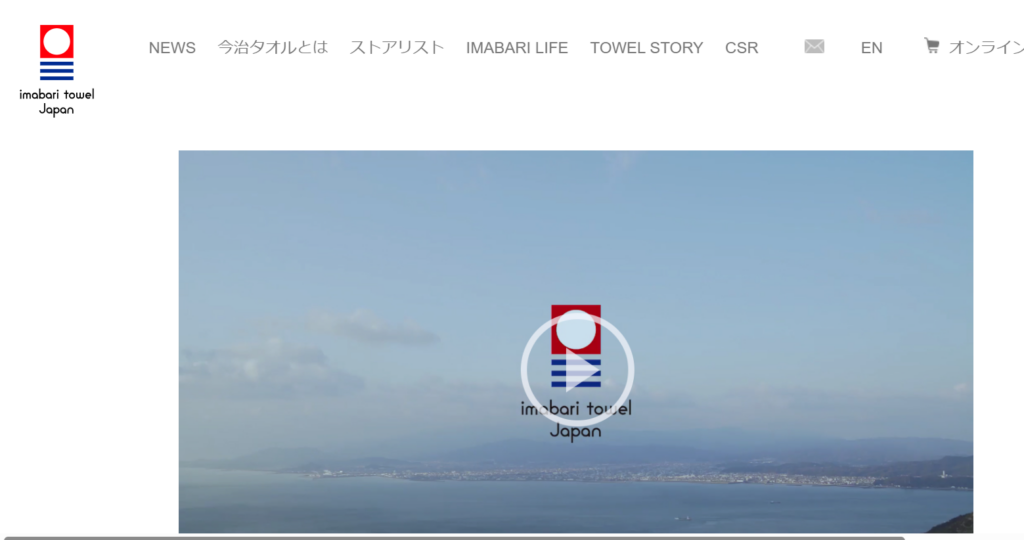Click the dark hillside at video's bottom-right corner
Viewport: 1024px width, 540px height.
953,524
